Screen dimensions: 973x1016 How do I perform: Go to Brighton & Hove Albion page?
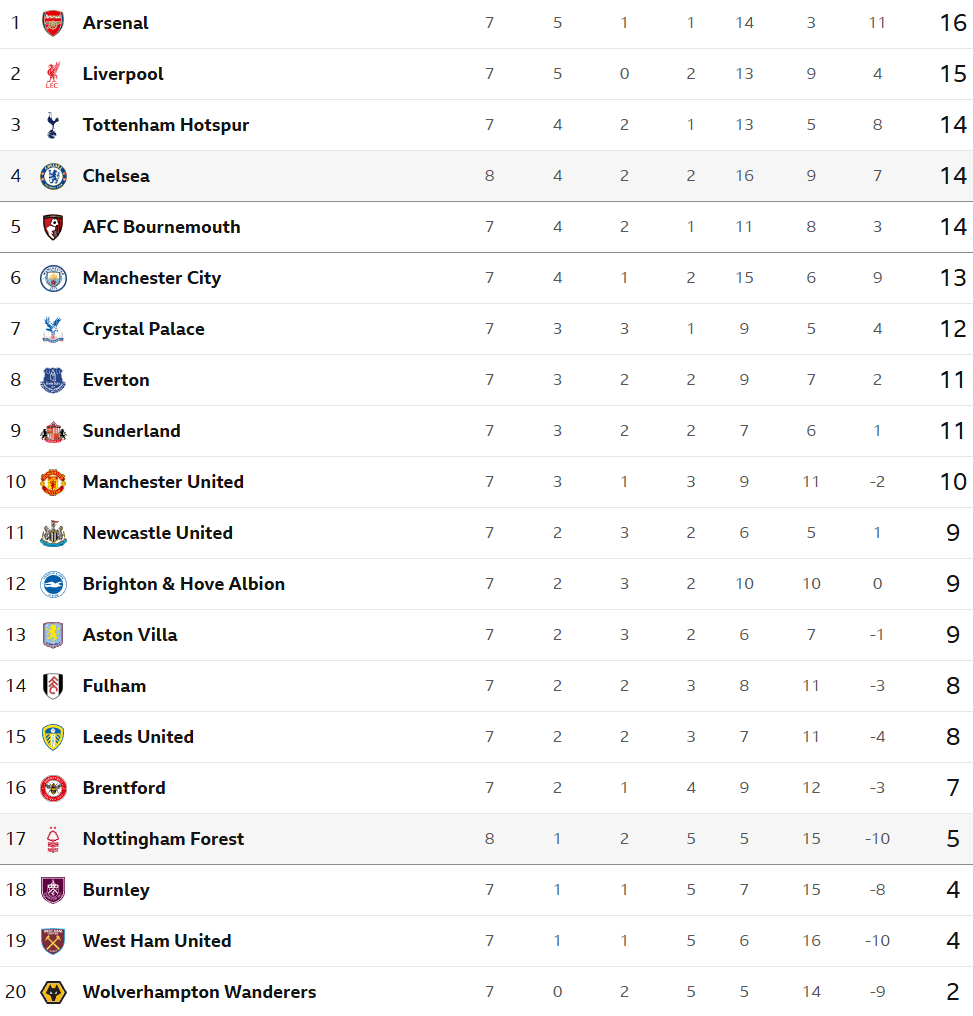pos(183,584)
